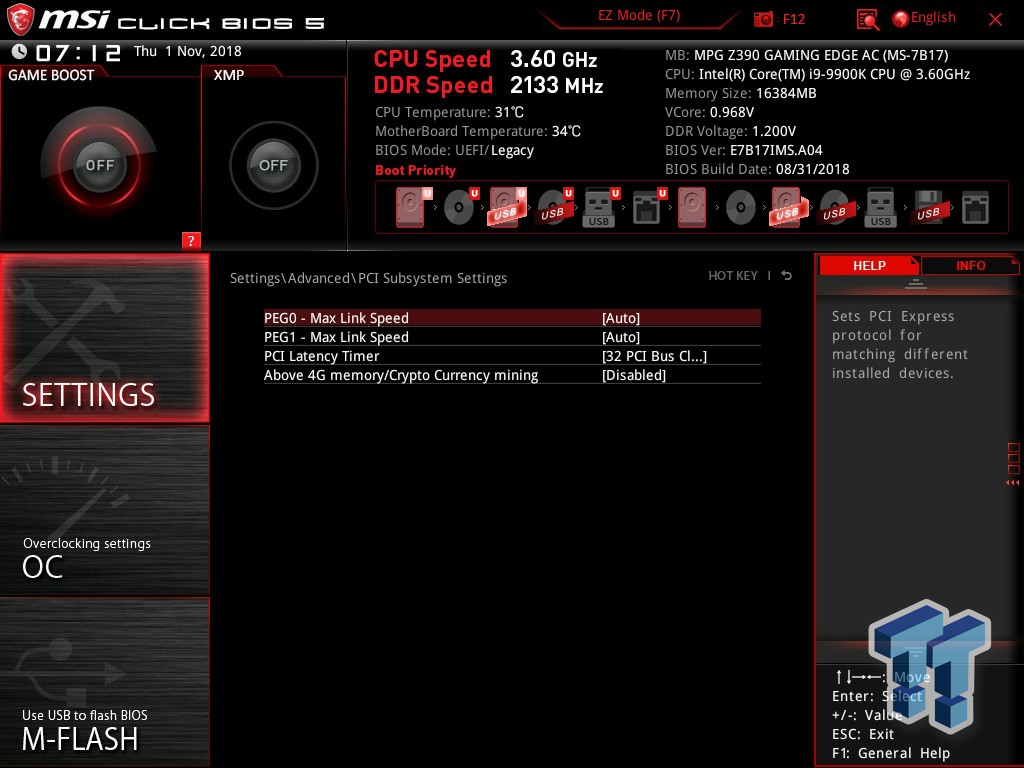Viewport: 1024px width, 768px height.
Task: Toggle the GAME BOOST knob
Action: 99,165
